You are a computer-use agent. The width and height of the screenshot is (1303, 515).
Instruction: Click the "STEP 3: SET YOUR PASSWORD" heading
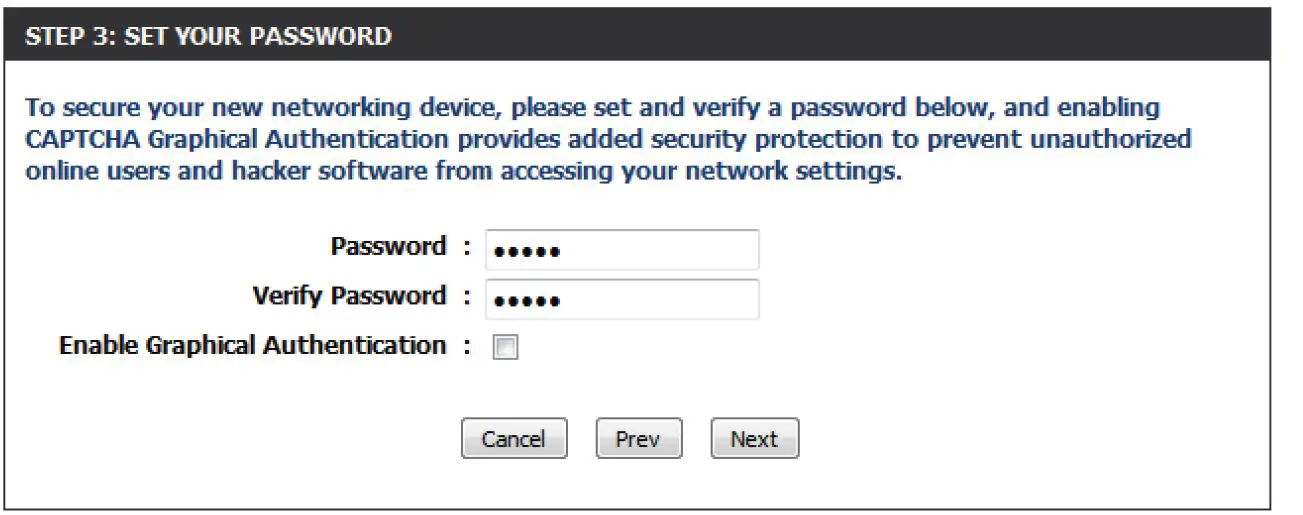208,38
